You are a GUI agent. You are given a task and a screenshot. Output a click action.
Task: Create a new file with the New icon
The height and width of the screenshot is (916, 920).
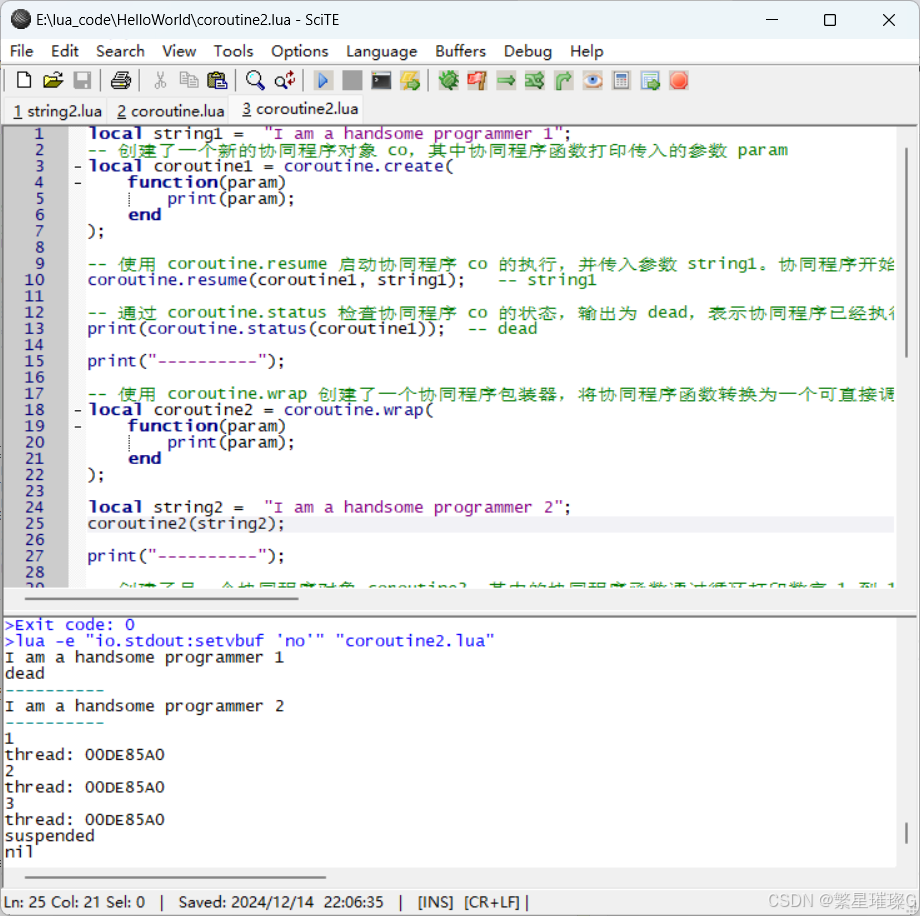[22, 80]
